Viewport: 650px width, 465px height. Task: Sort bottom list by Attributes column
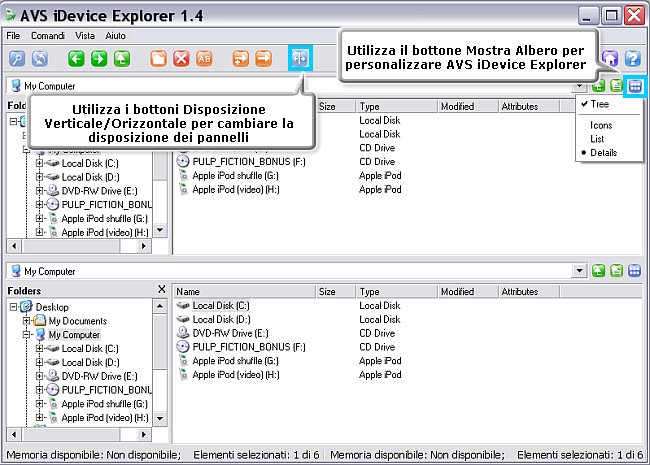(x=529, y=292)
